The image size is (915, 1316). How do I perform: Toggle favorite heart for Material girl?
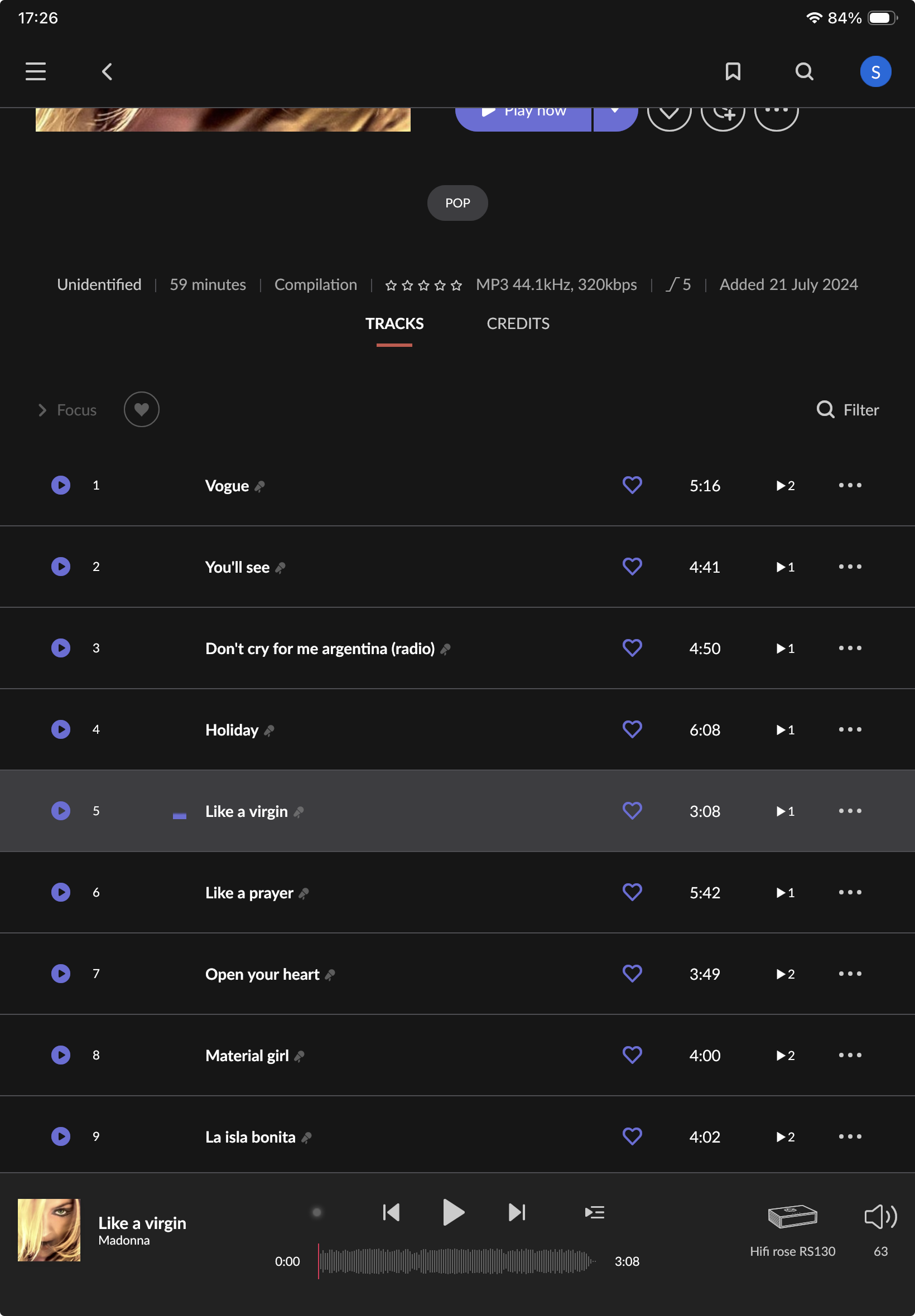point(632,1054)
